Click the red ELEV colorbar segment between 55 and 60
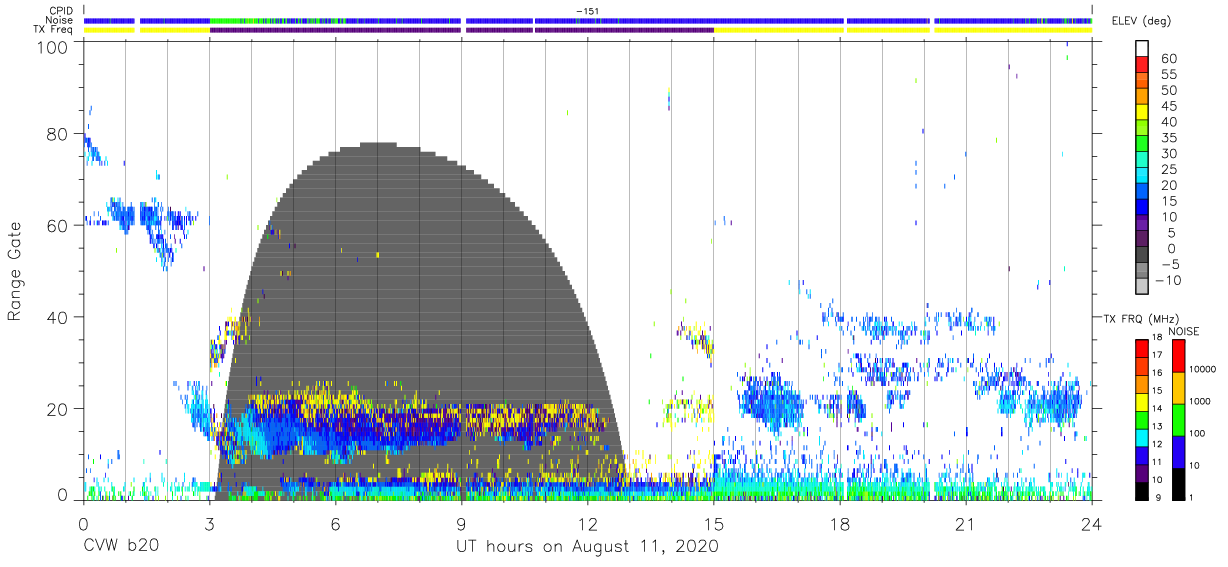Screen dimensions: 1228x567 click(x=1142, y=66)
